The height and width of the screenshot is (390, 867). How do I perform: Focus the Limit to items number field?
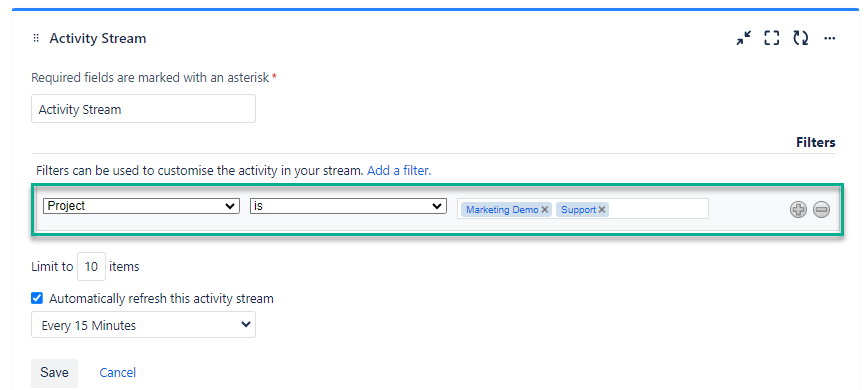tap(91, 267)
